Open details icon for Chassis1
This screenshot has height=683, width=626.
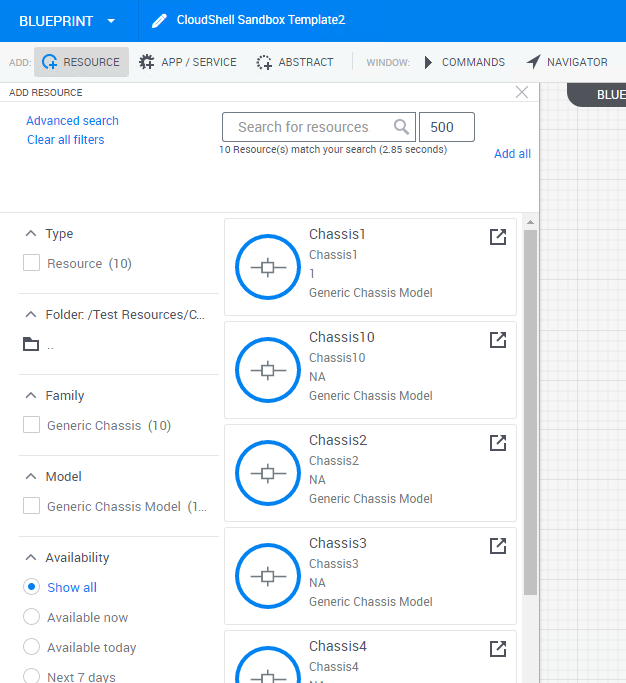[497, 237]
